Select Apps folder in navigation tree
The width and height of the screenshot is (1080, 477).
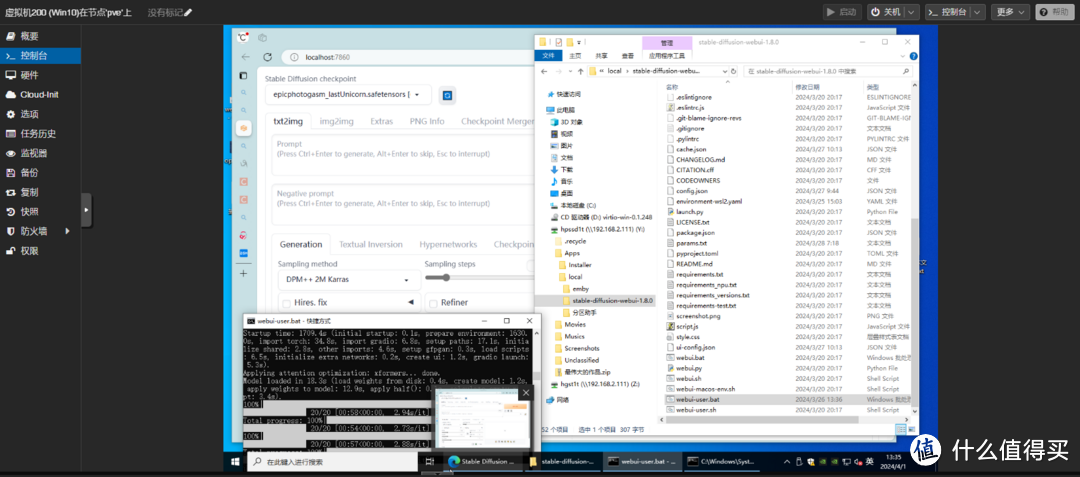572,253
